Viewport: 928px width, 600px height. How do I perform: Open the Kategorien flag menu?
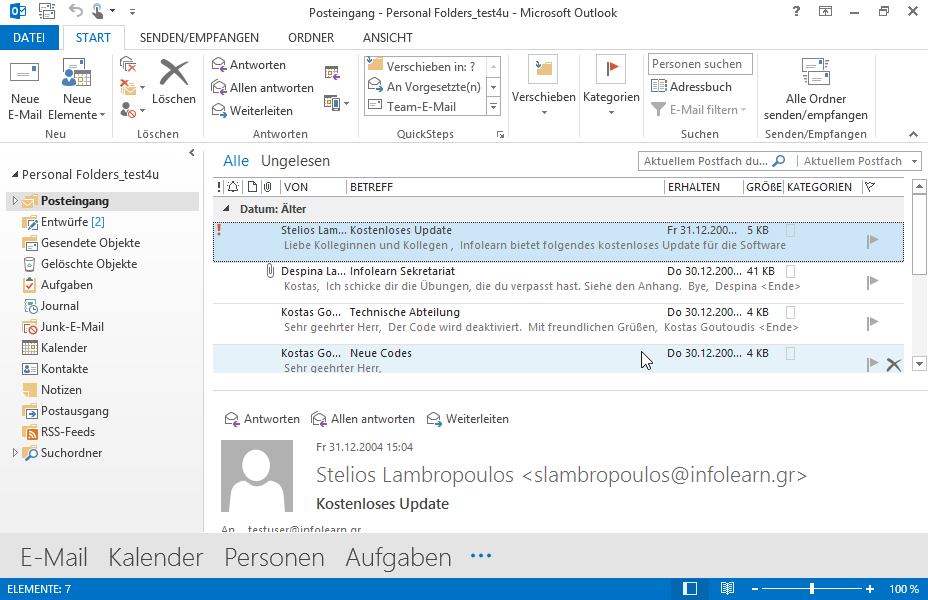(611, 86)
